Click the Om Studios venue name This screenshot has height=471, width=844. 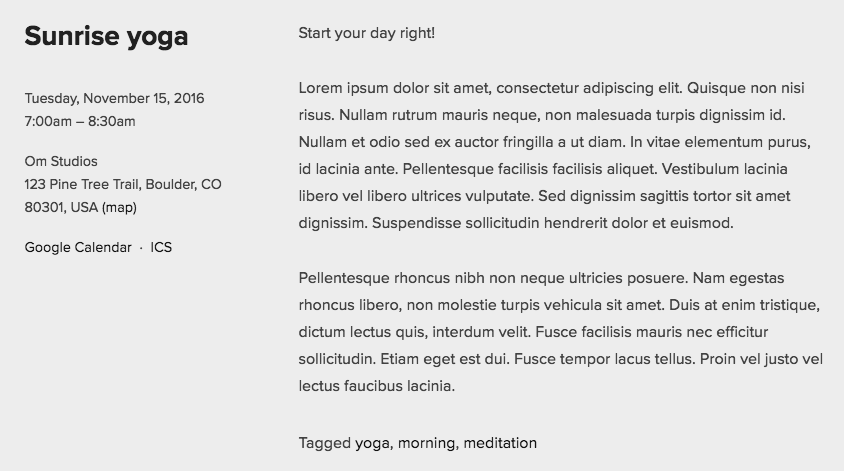tap(61, 161)
